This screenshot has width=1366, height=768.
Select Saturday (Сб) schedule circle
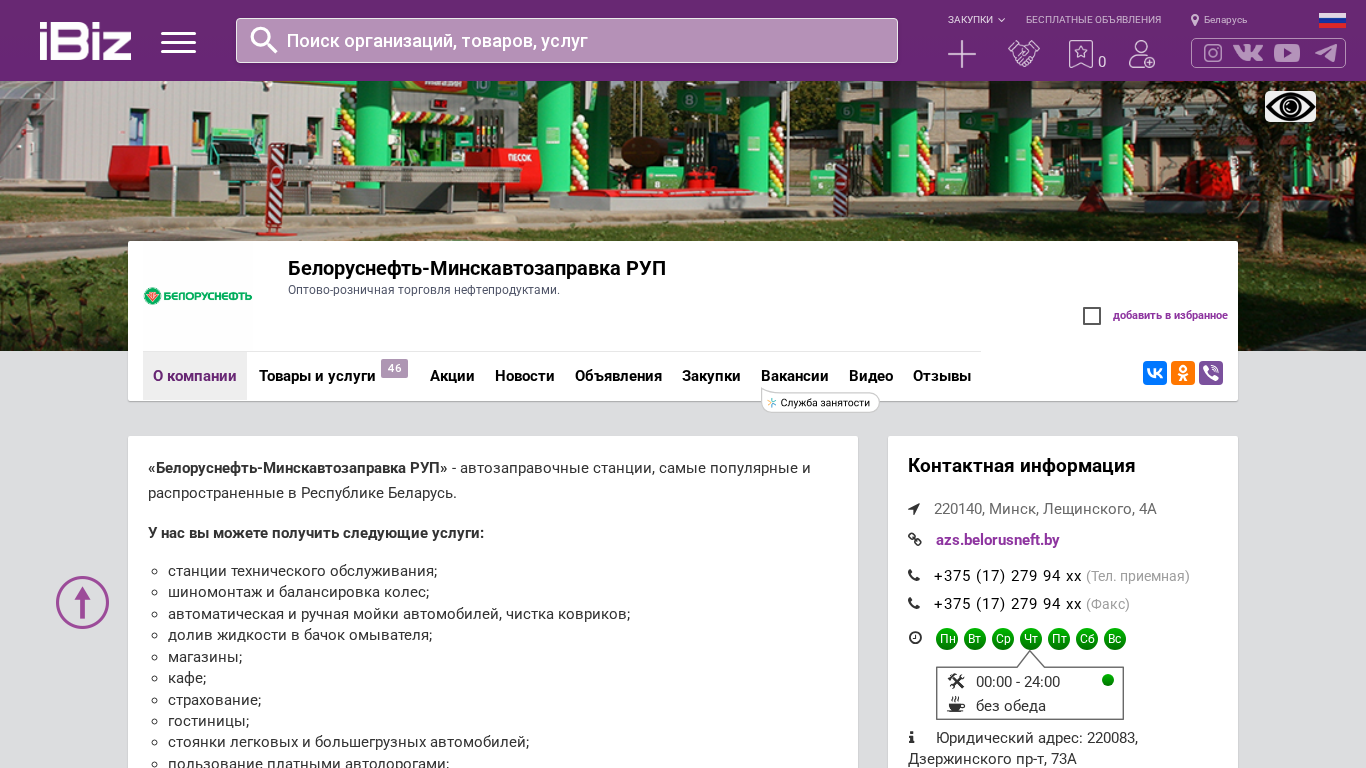[1087, 639]
